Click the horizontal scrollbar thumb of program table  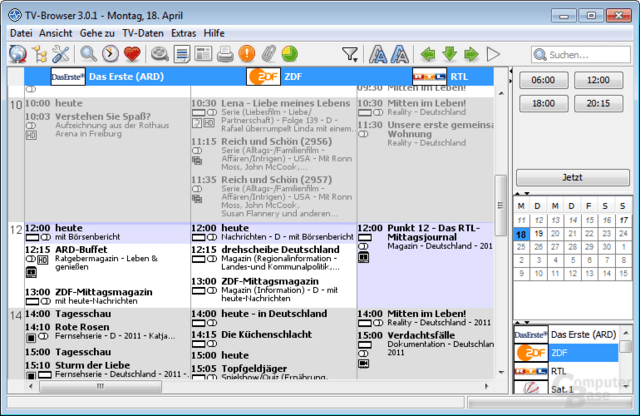coord(100,386)
